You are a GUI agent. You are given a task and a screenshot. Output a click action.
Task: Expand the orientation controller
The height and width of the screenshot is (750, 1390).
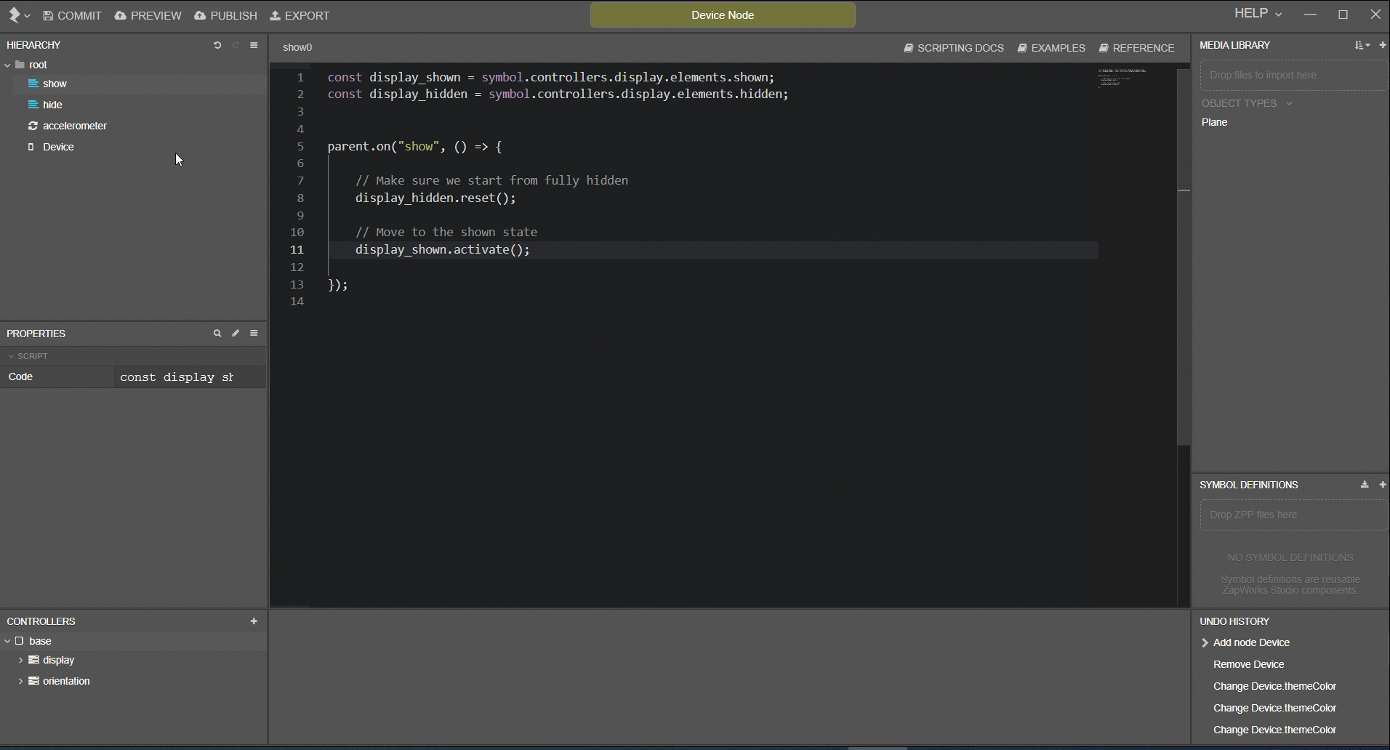[21, 681]
